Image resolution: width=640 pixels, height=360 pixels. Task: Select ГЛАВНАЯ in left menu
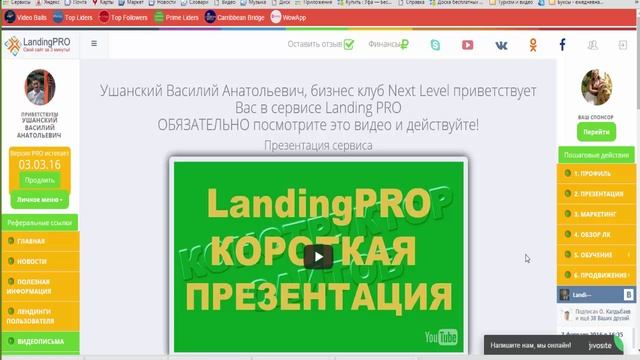[40, 241]
